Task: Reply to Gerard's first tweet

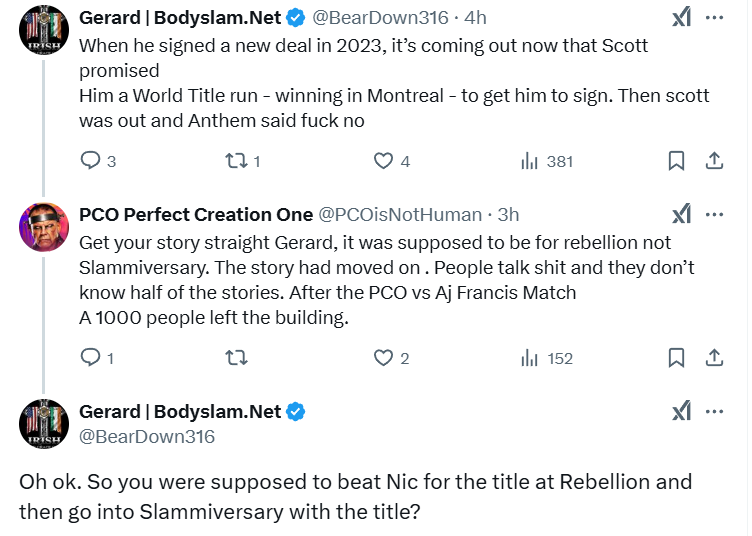Action: pos(90,161)
